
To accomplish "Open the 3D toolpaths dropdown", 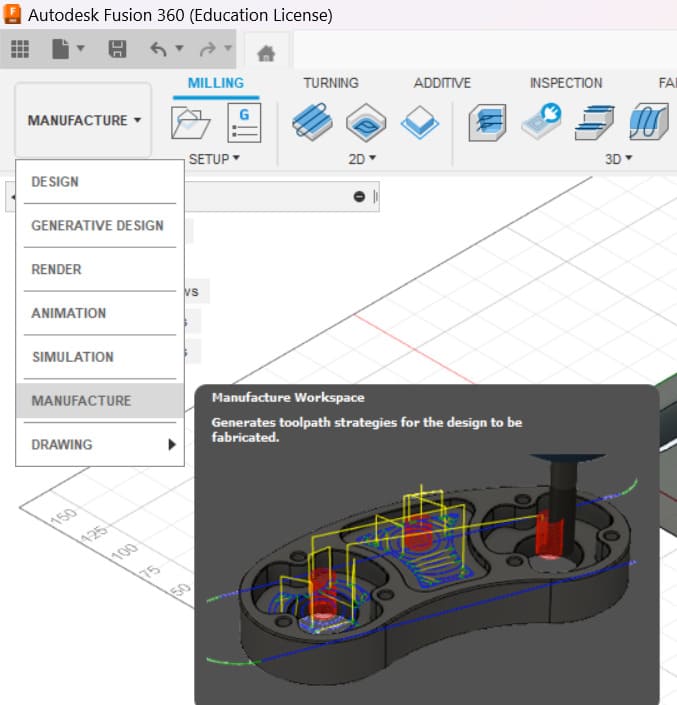I will [619, 159].
